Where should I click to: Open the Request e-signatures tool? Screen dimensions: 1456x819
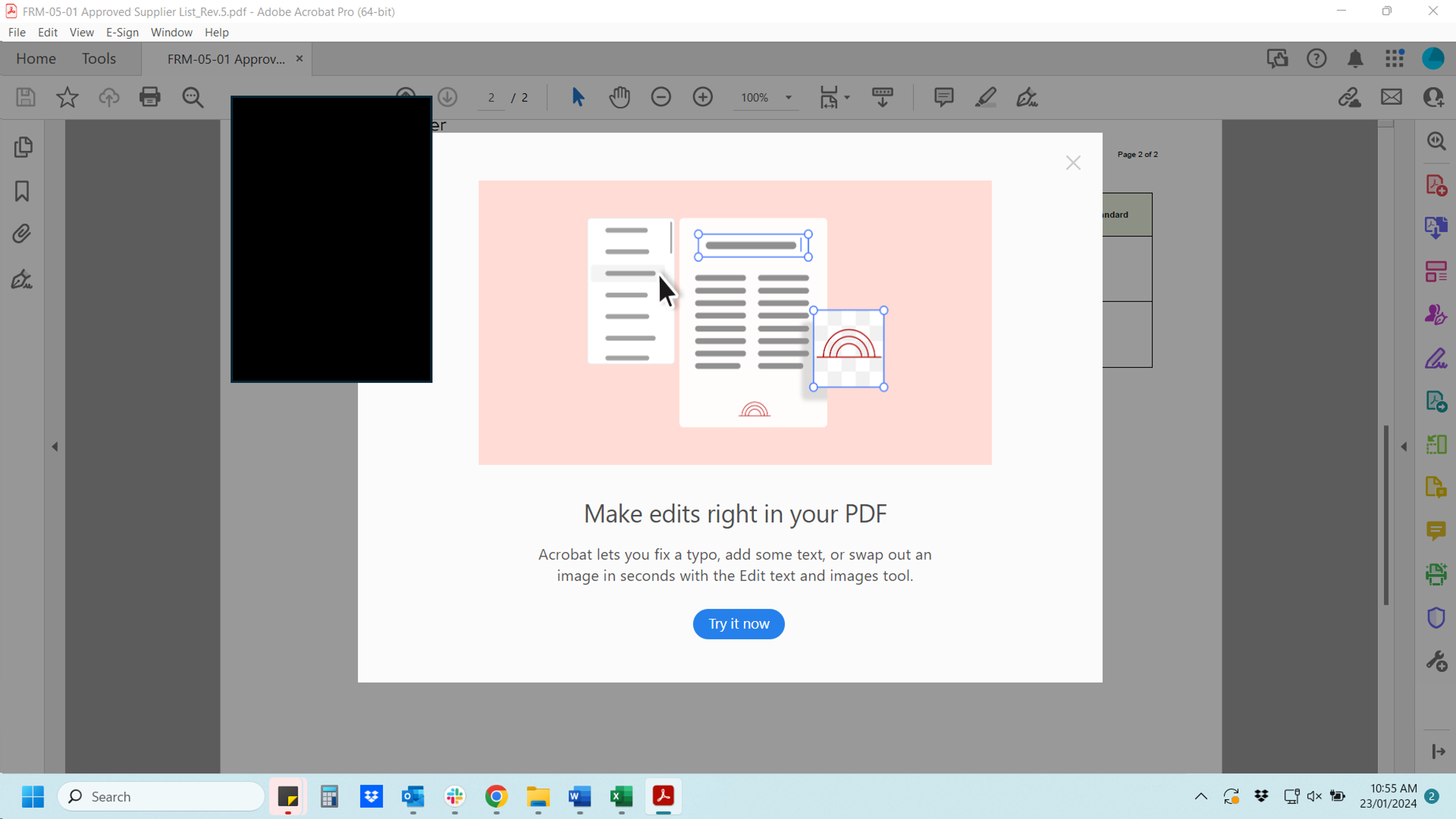(x=1436, y=314)
